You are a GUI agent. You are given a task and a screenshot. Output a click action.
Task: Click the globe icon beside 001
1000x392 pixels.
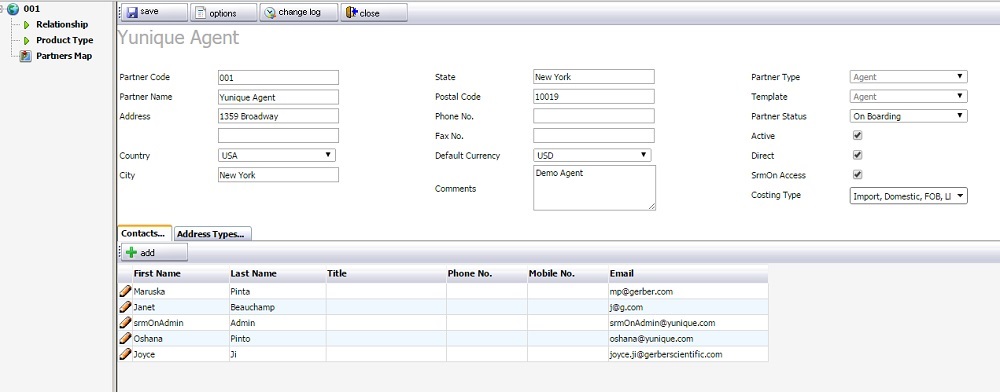(x=13, y=9)
